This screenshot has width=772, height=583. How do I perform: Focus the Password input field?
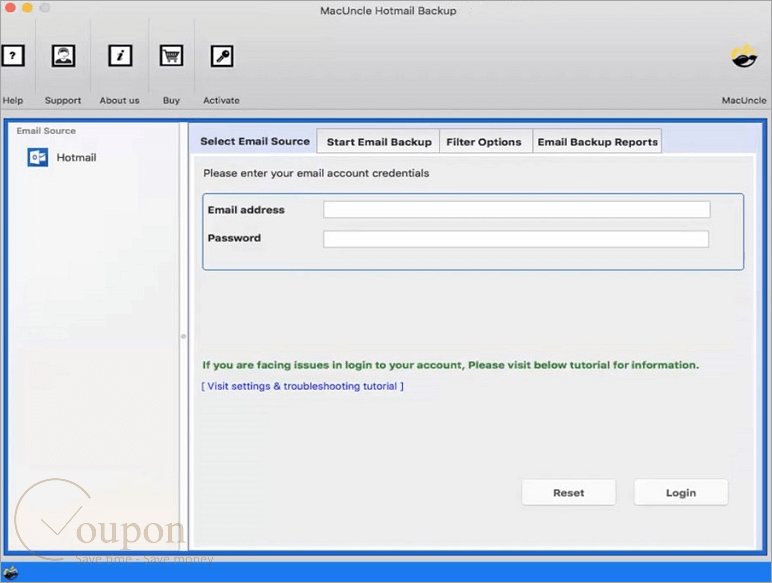(516, 239)
